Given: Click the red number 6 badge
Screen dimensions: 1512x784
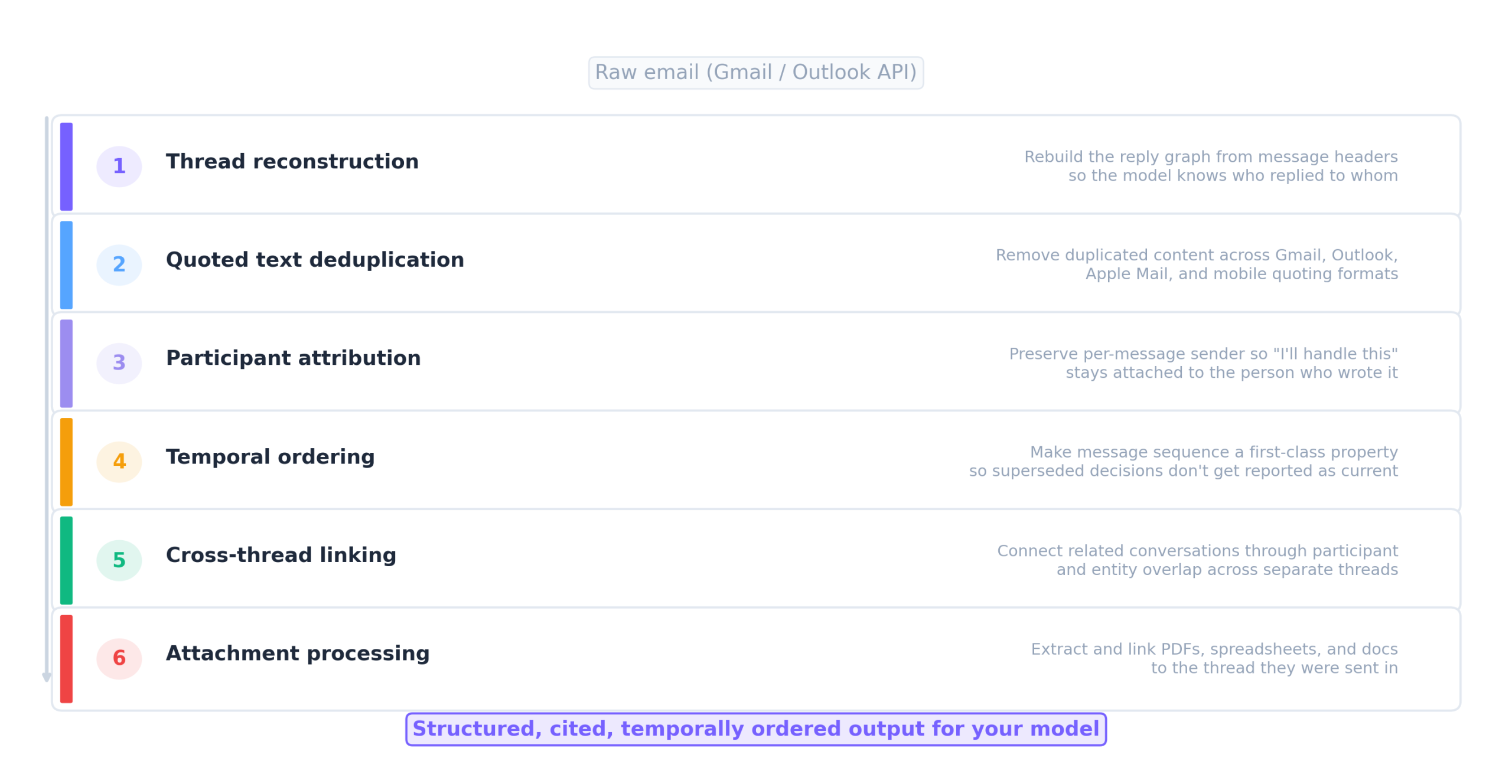Looking at the screenshot, I should pyautogui.click(x=119, y=659).
